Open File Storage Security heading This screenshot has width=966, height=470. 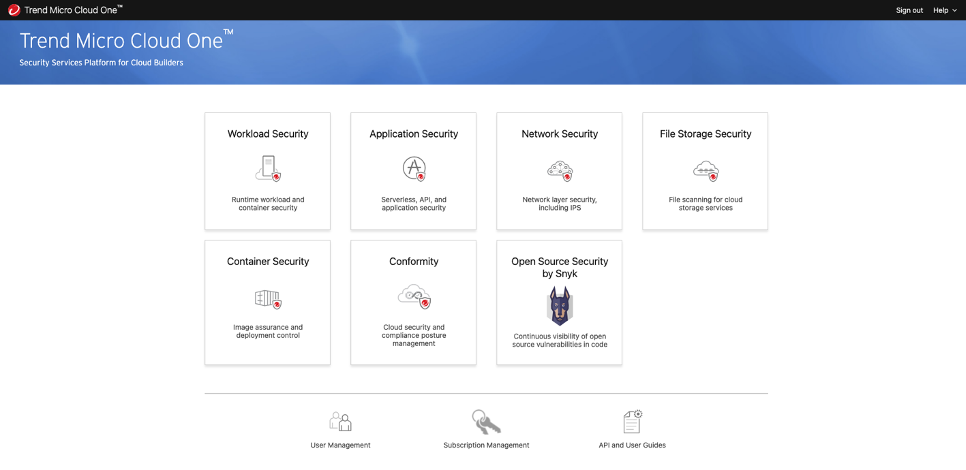point(706,134)
